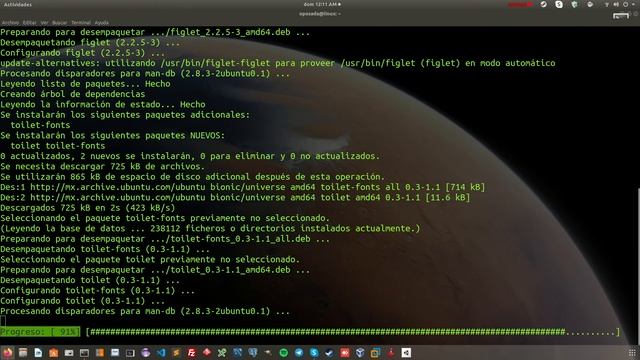The width and height of the screenshot is (640, 360).
Task: Open the green crossed-tools icon in dock
Action: 222,352
